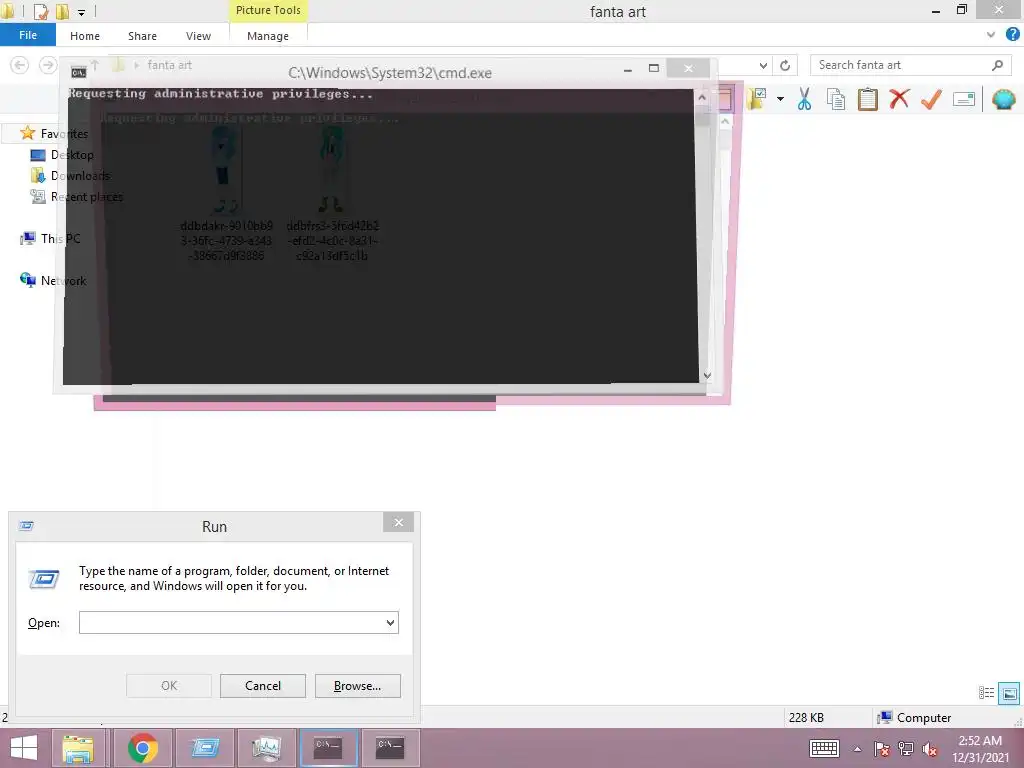Image resolution: width=1024 pixels, height=768 pixels.
Task: Click the muted volume tray icon
Action: pyautogui.click(x=929, y=749)
